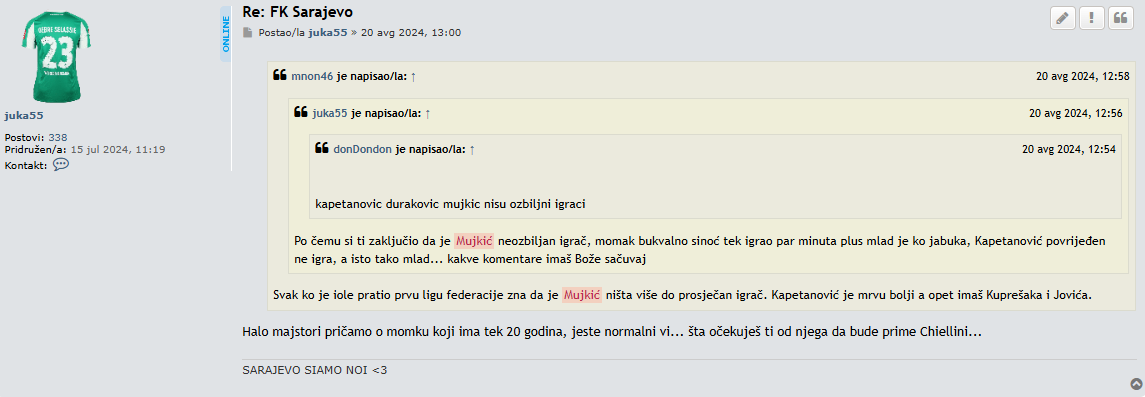
Task: Click highlighted Mujkić in mnon46's reply
Action: coord(582,295)
